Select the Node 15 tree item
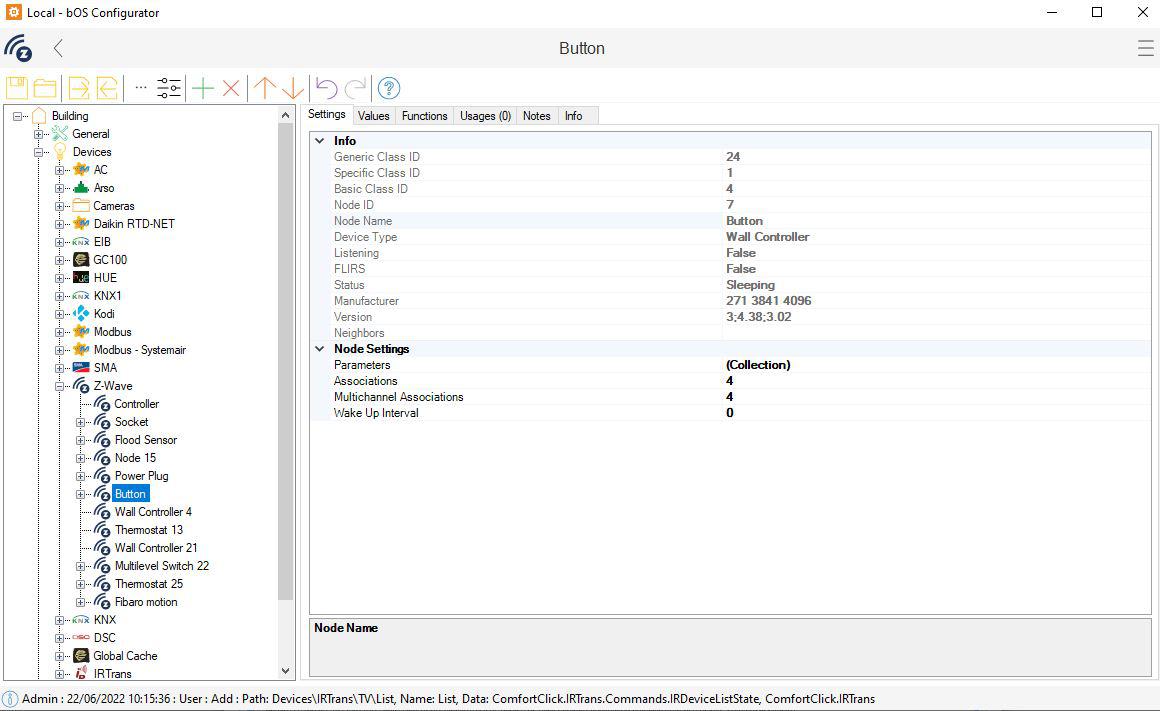This screenshot has height=711, width=1160. pyautogui.click(x=135, y=458)
